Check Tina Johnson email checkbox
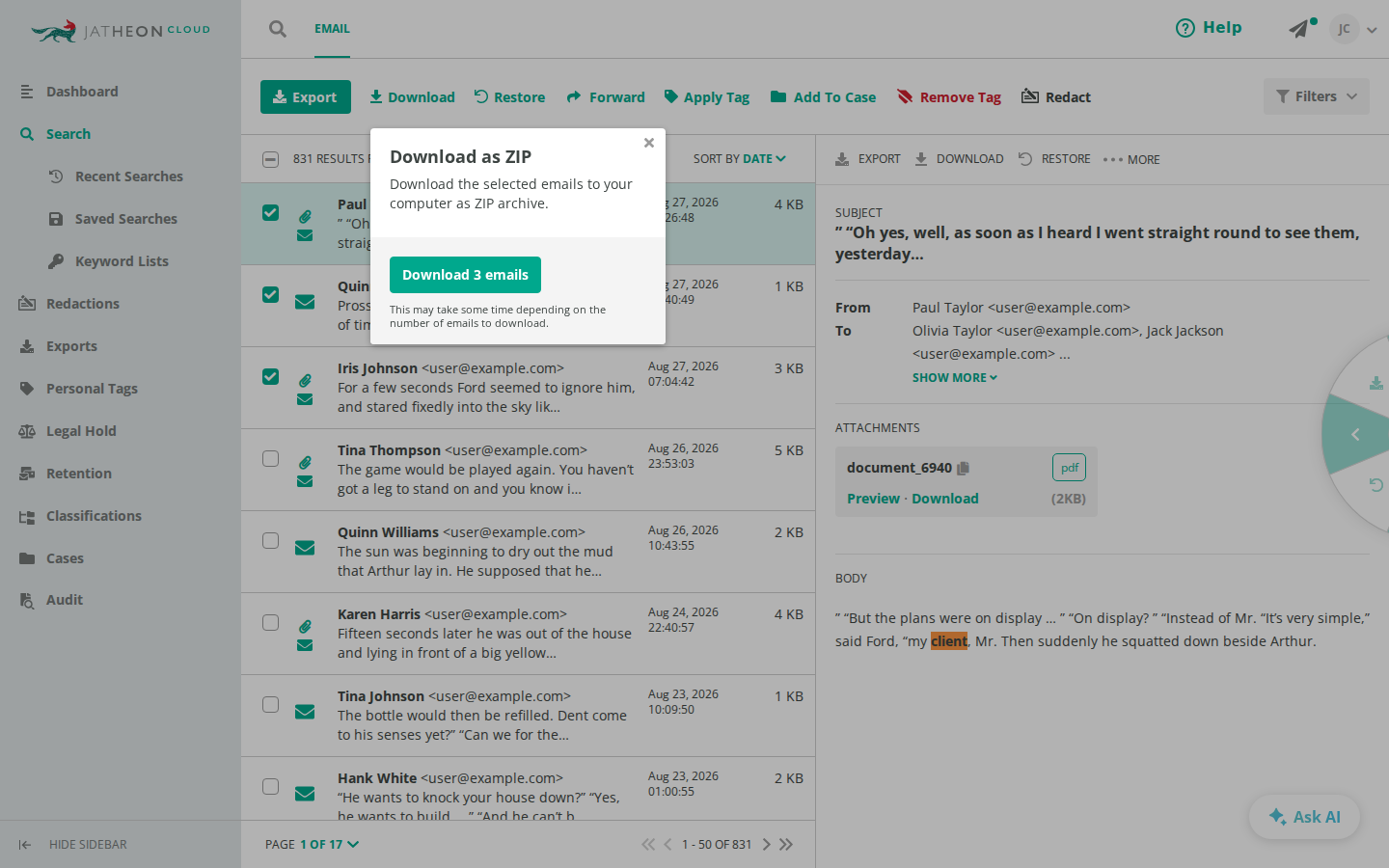Image resolution: width=1389 pixels, height=868 pixels. coord(271,704)
